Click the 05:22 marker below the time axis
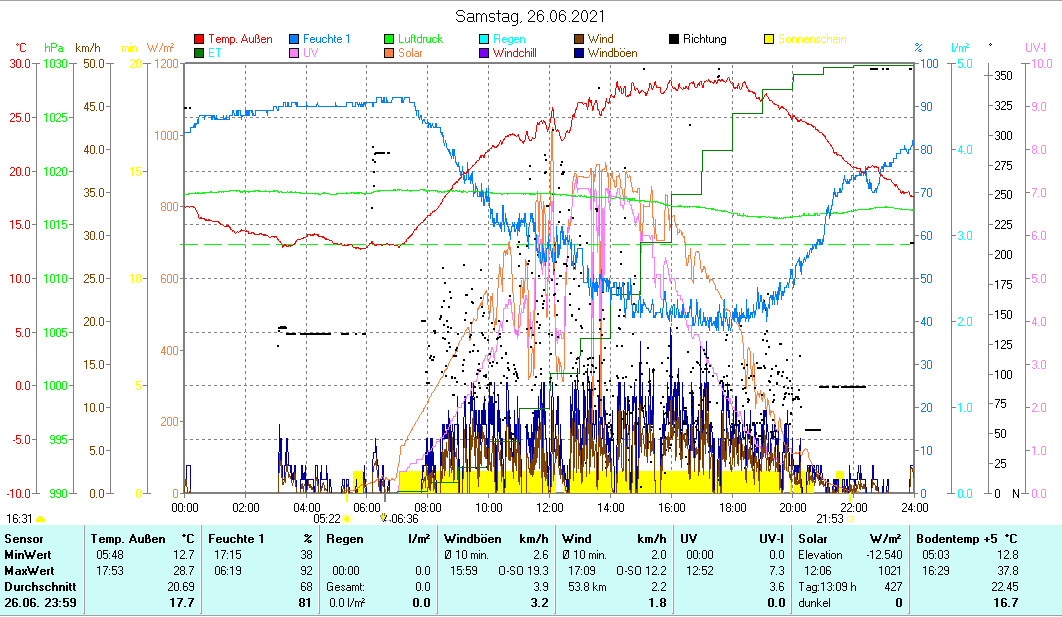 tap(327, 519)
